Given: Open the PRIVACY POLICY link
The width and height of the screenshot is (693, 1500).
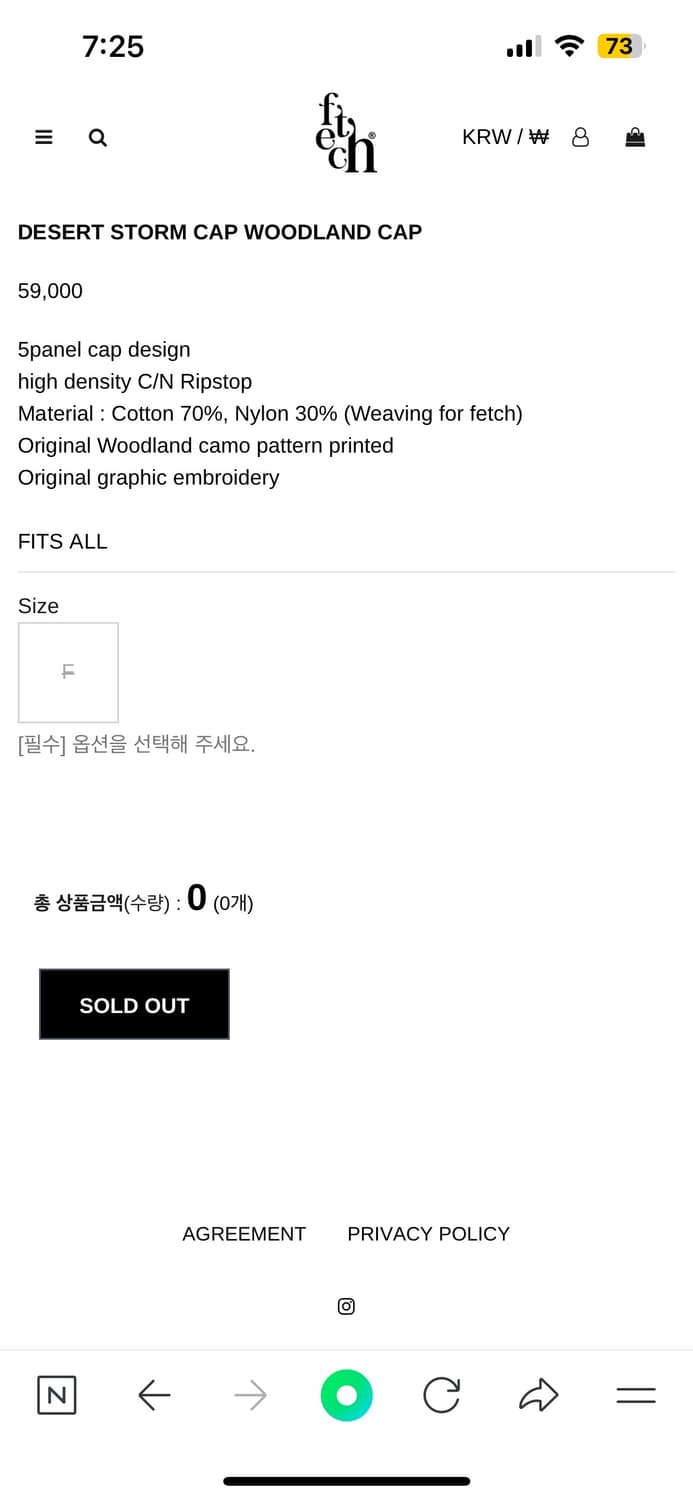Looking at the screenshot, I should pos(428,1234).
